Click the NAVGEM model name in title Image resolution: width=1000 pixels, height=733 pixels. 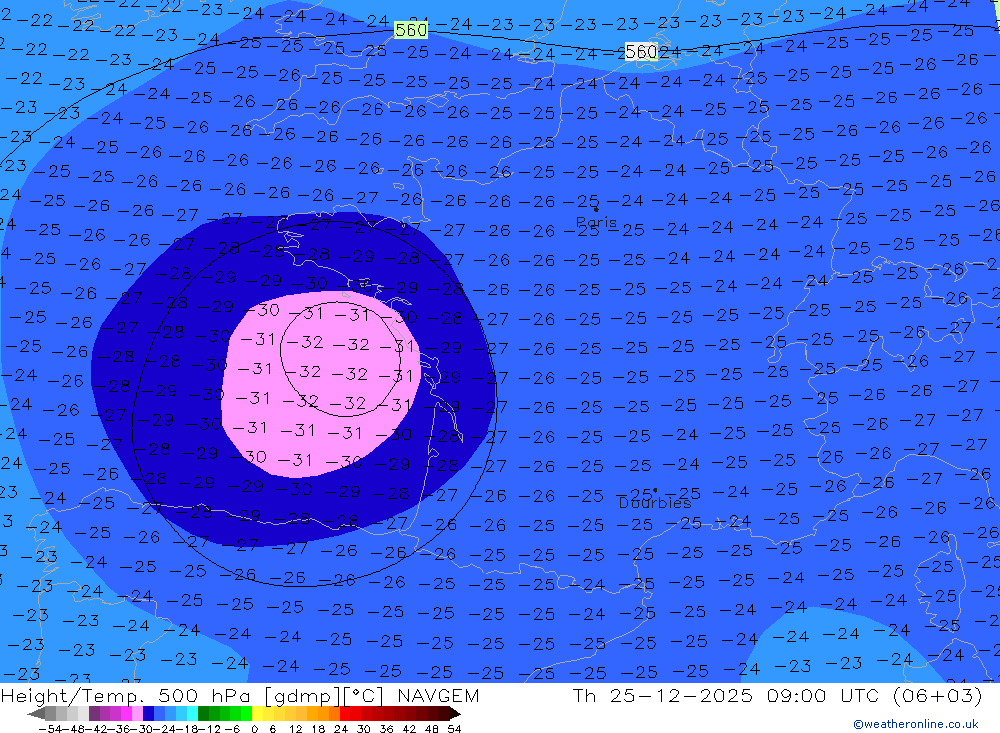[438, 695]
